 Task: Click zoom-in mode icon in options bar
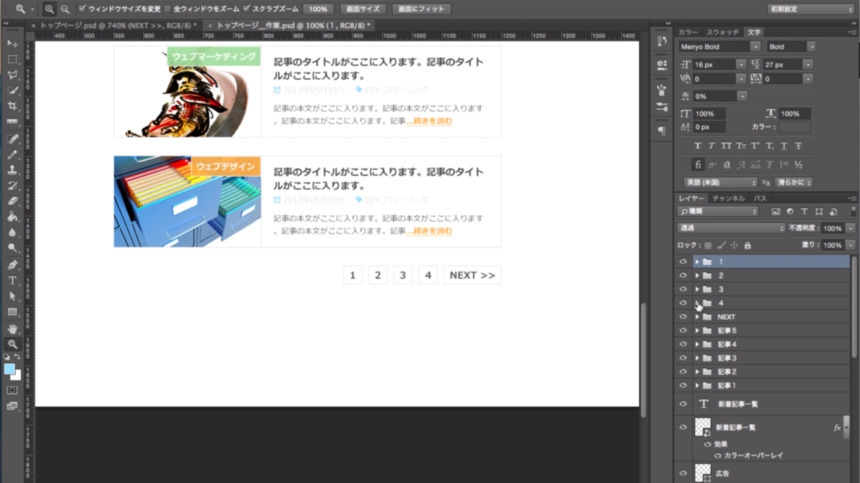coord(49,9)
